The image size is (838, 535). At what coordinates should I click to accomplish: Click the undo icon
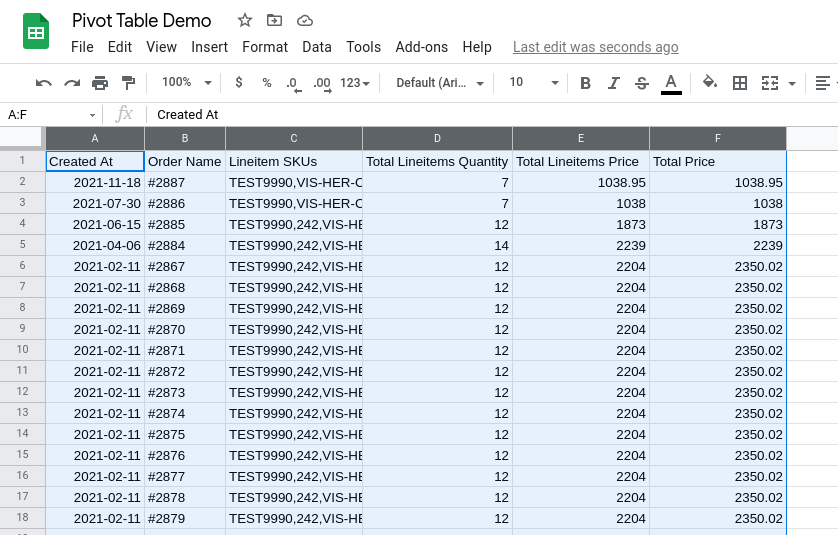tap(44, 83)
